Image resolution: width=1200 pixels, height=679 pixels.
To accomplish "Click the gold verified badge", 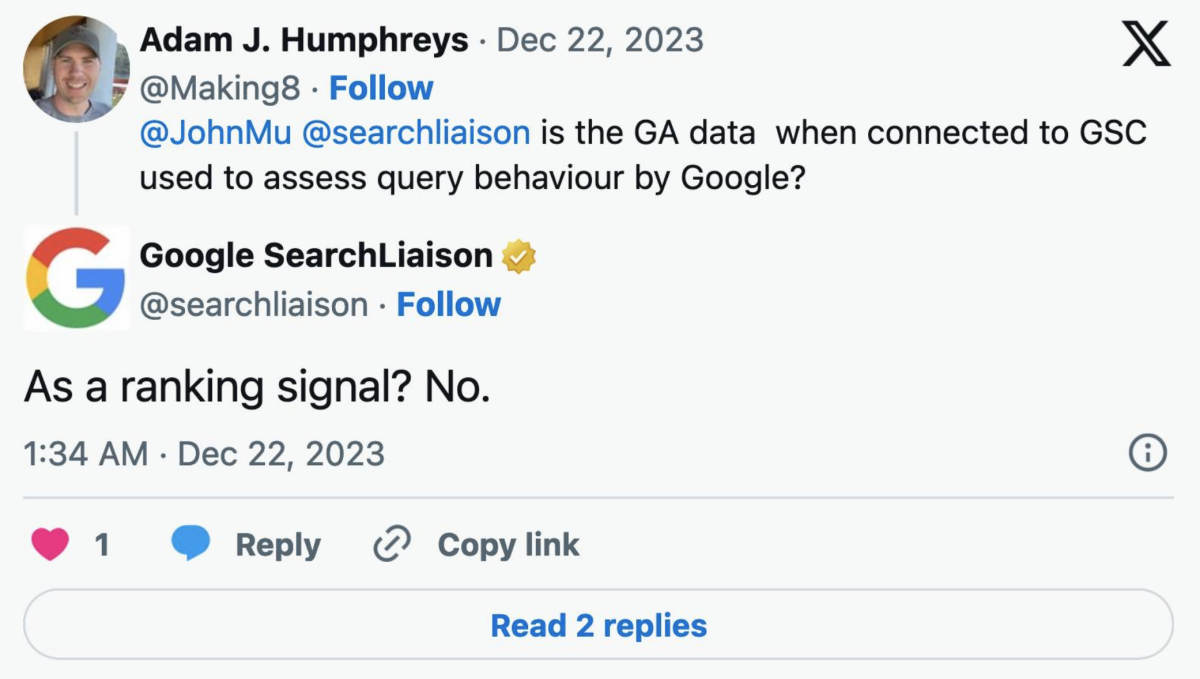I will coord(519,256).
